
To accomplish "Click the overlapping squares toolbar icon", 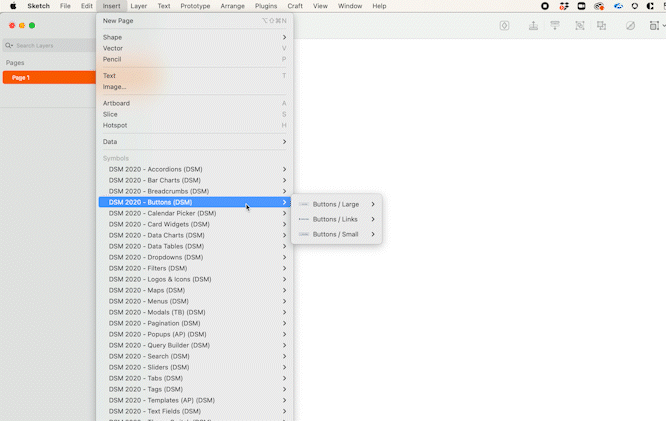I will point(601,25).
